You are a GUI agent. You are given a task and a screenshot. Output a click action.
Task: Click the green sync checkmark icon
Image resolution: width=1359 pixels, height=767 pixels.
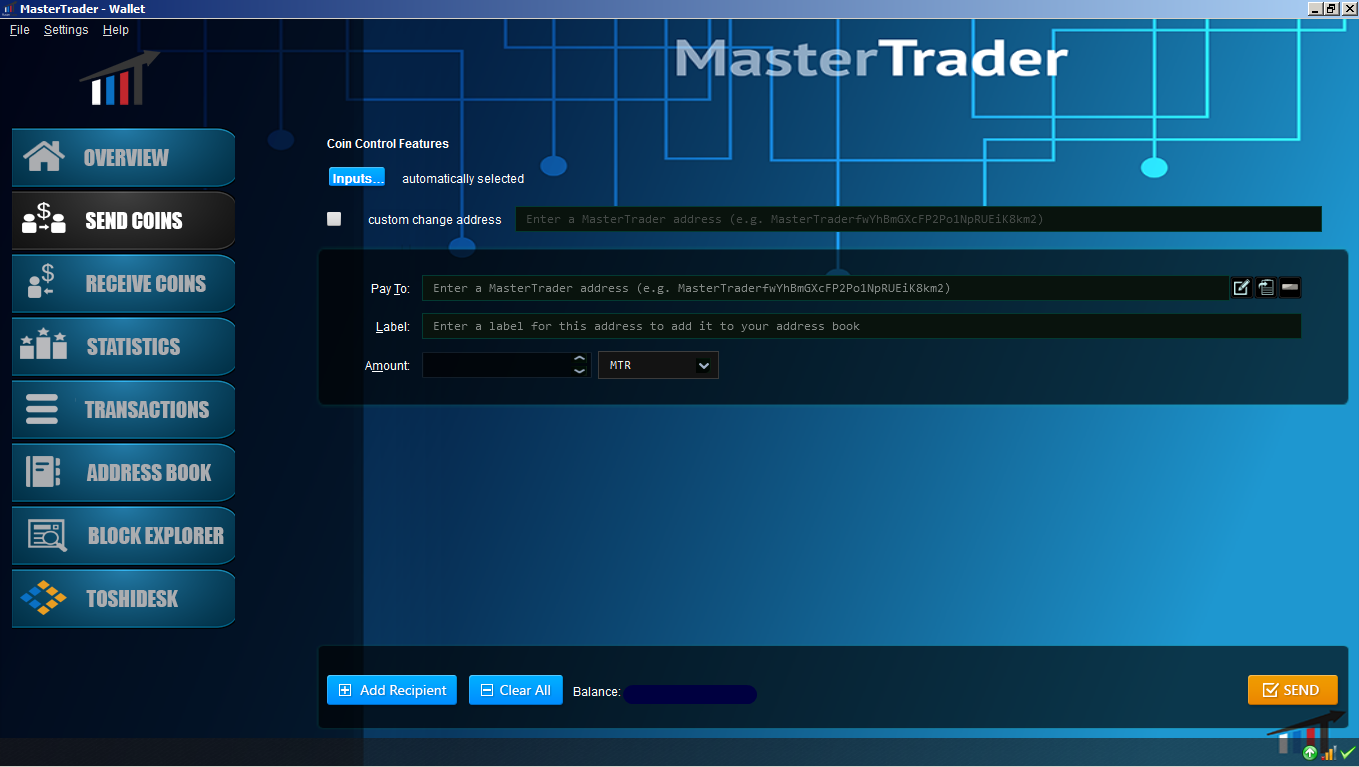[x=1348, y=752]
